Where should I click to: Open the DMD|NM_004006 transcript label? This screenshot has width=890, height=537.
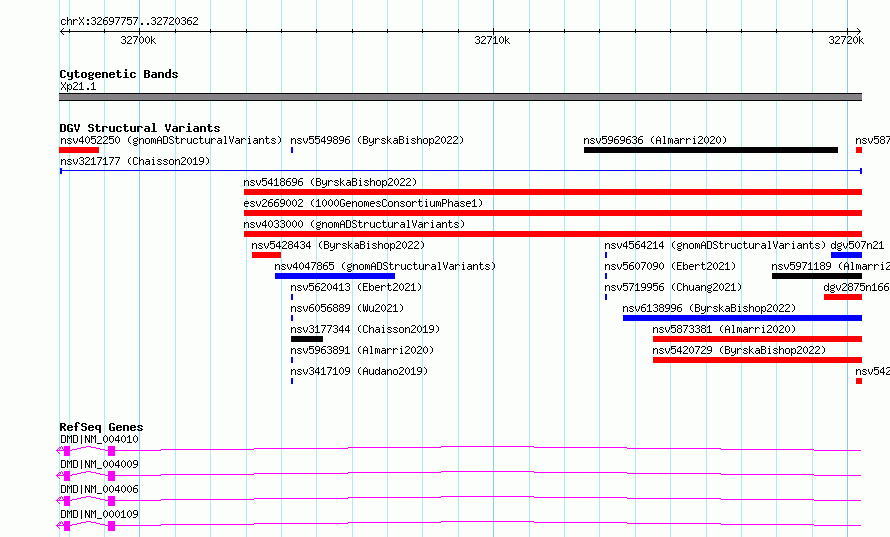[99, 489]
